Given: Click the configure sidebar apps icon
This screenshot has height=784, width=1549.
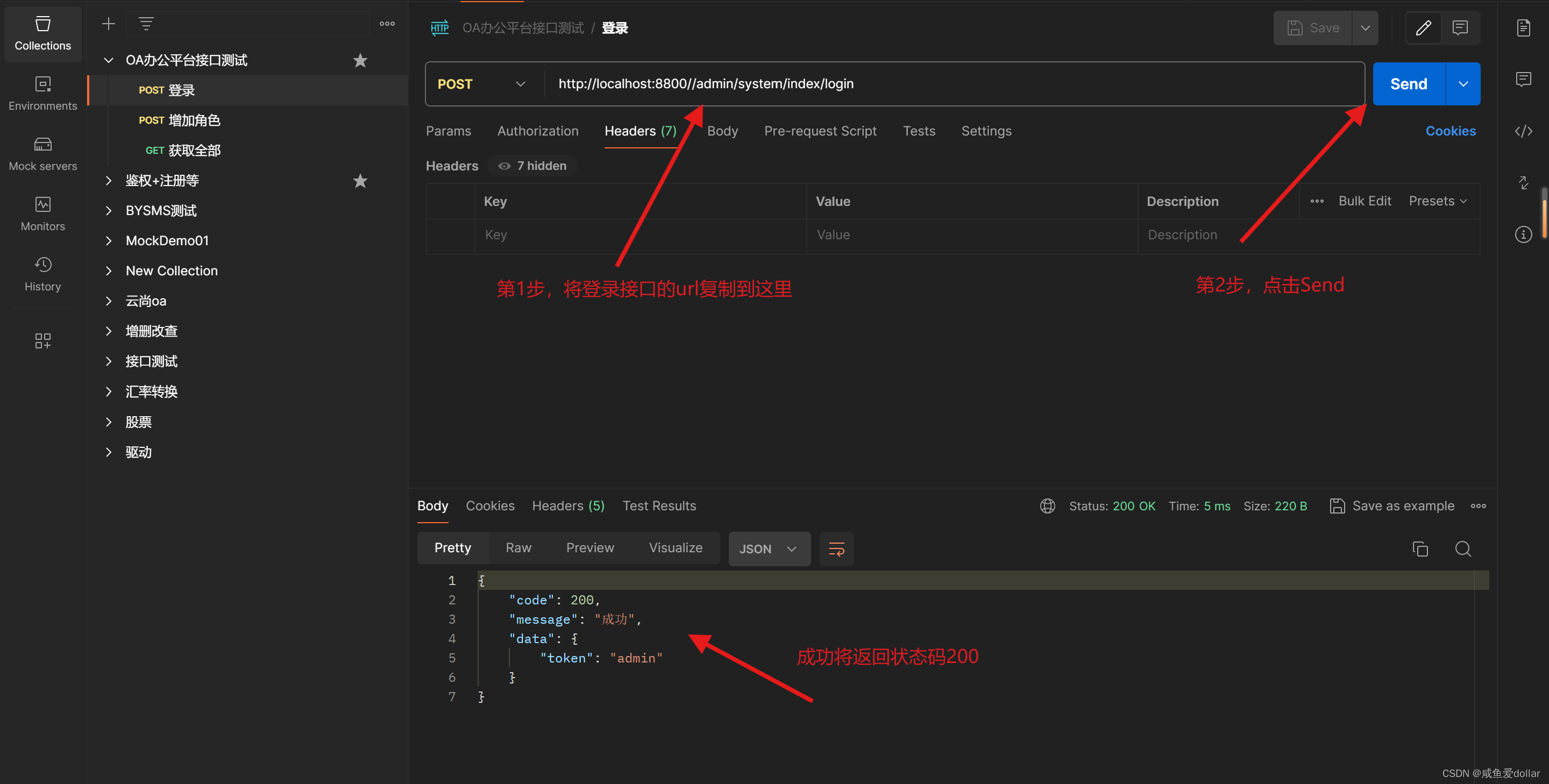Looking at the screenshot, I should coord(42,341).
